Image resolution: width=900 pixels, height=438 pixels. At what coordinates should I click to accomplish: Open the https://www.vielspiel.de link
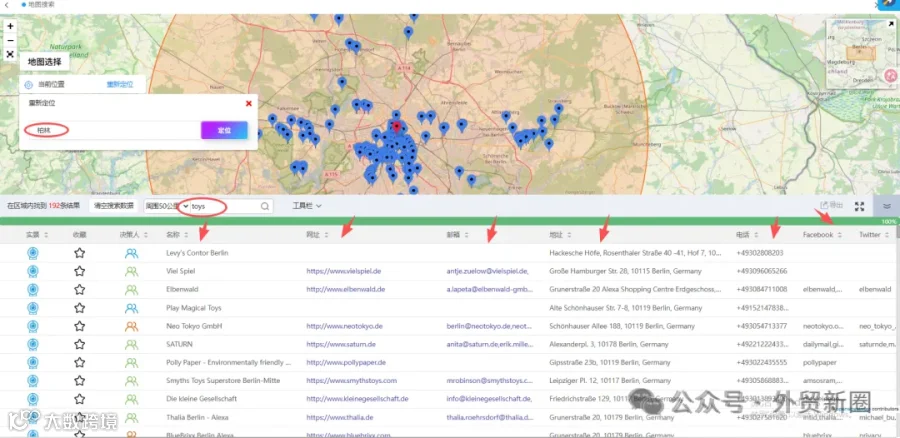[x=344, y=271]
